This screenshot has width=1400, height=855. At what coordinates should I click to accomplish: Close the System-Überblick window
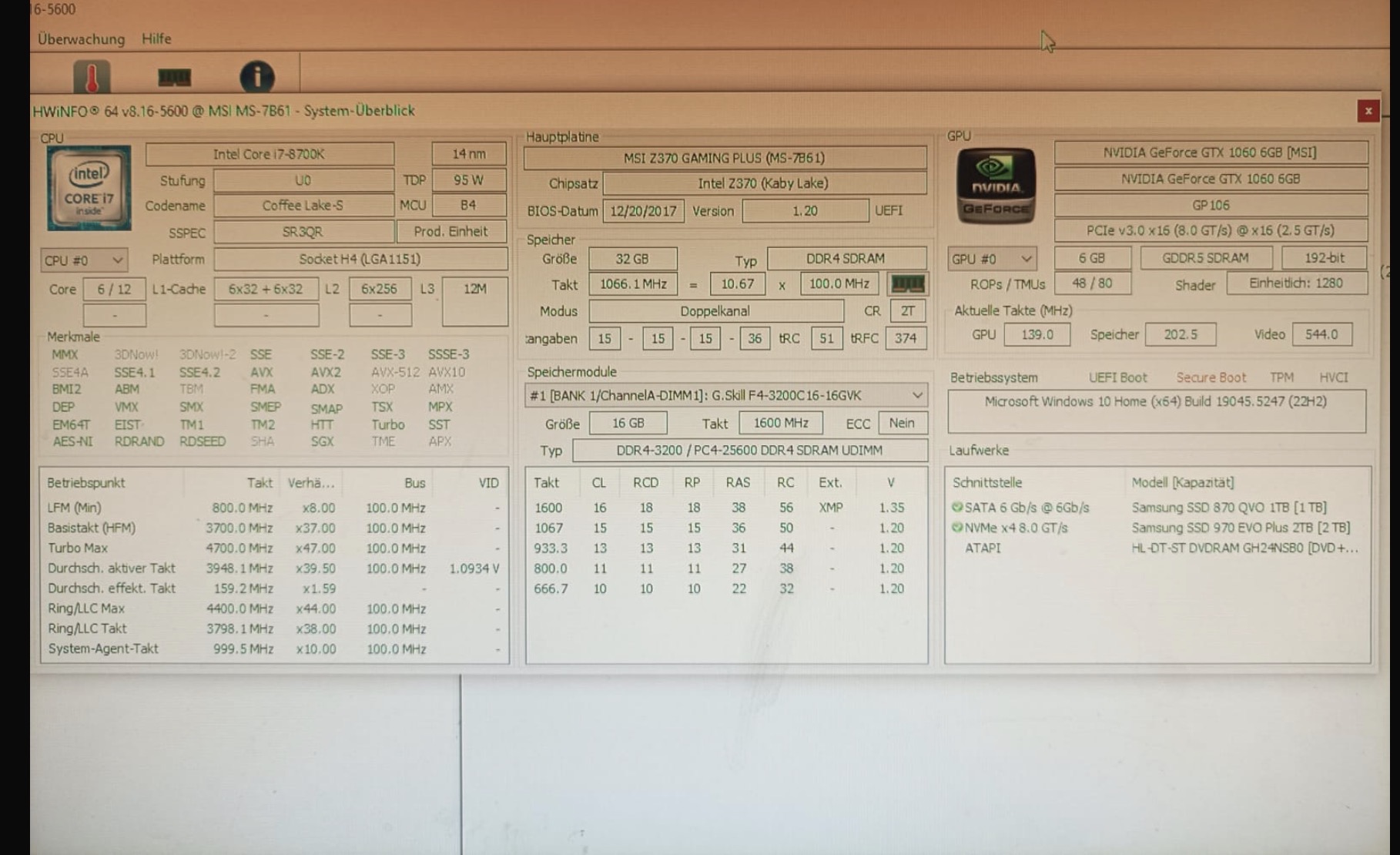click(1368, 111)
